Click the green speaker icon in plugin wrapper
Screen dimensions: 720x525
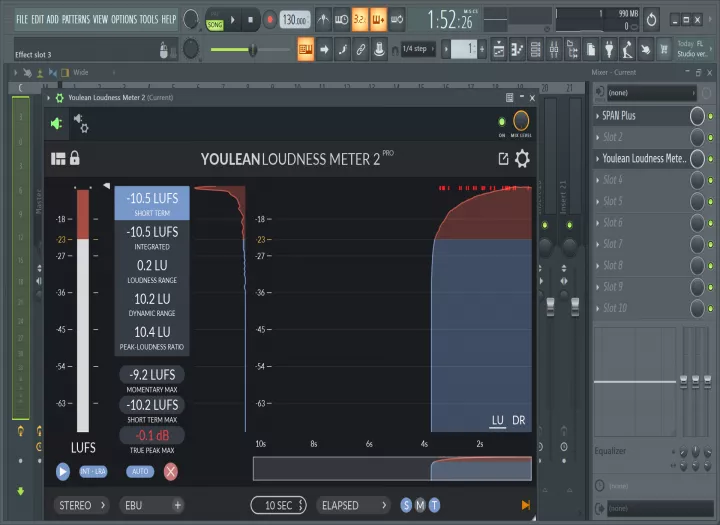(x=56, y=123)
